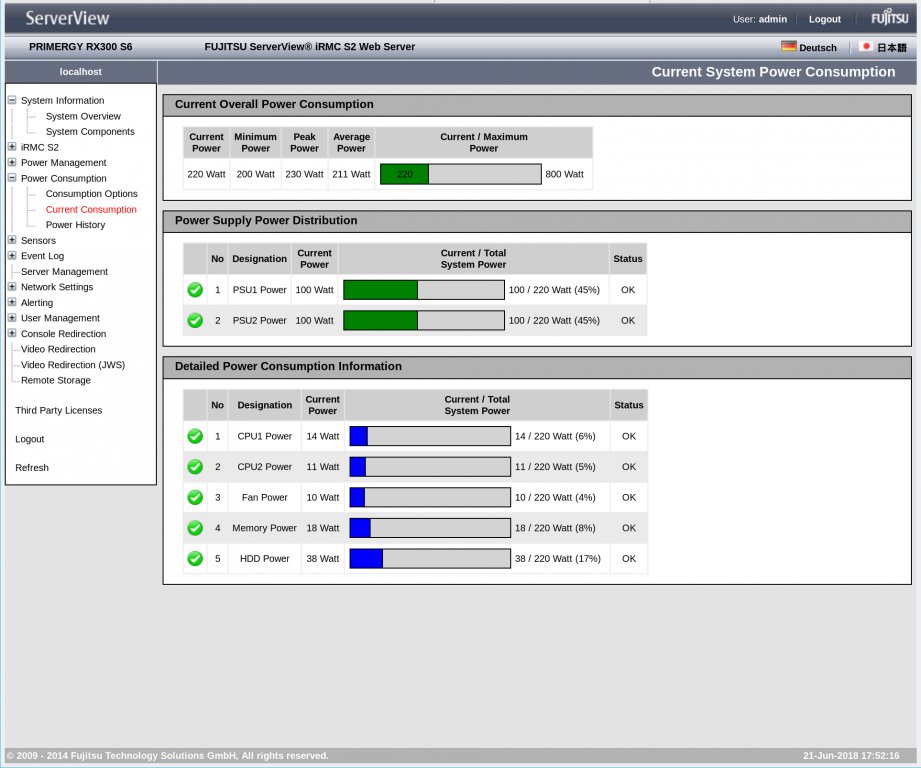This screenshot has width=921, height=768.
Task: Click the German flag icon for Deutsch
Action: [x=788, y=47]
